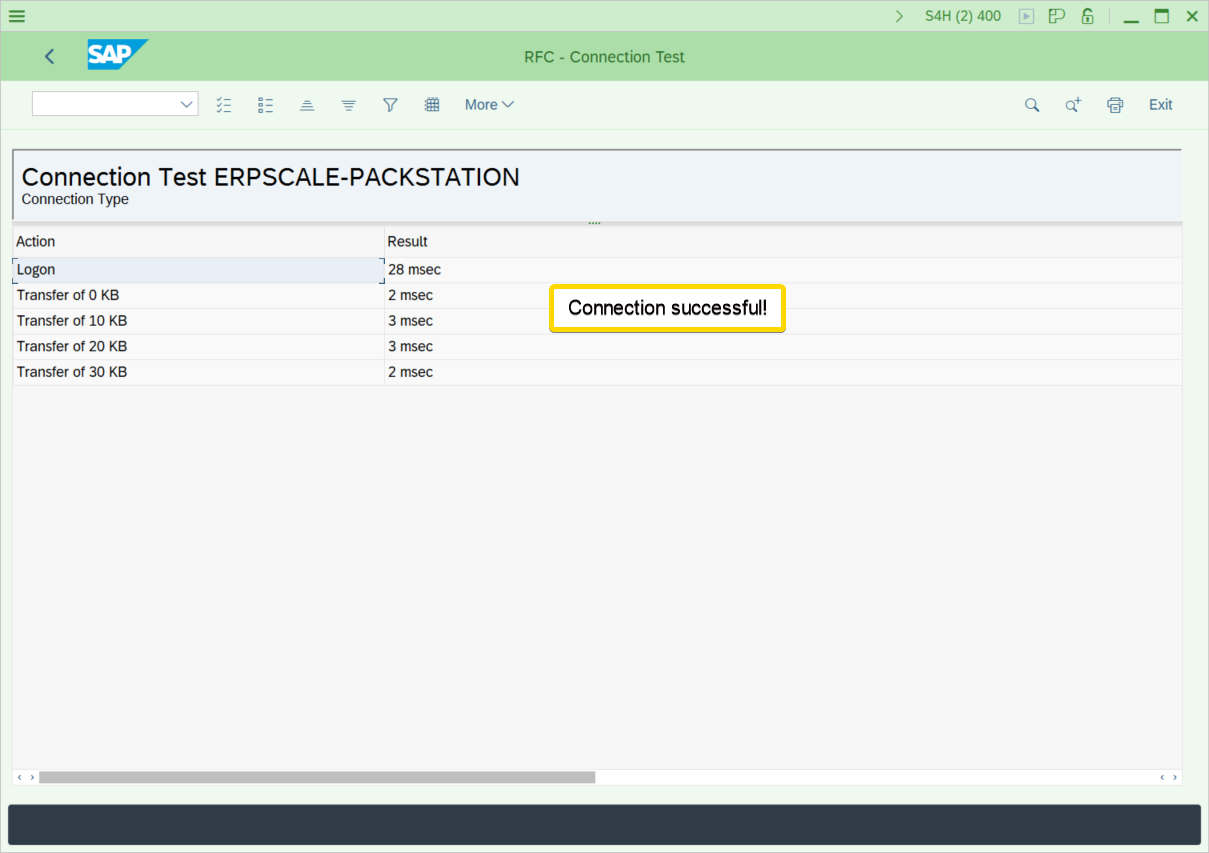Screen dimensions: 1209x853
Task: Expand the More toolbar menu
Action: click(x=489, y=105)
